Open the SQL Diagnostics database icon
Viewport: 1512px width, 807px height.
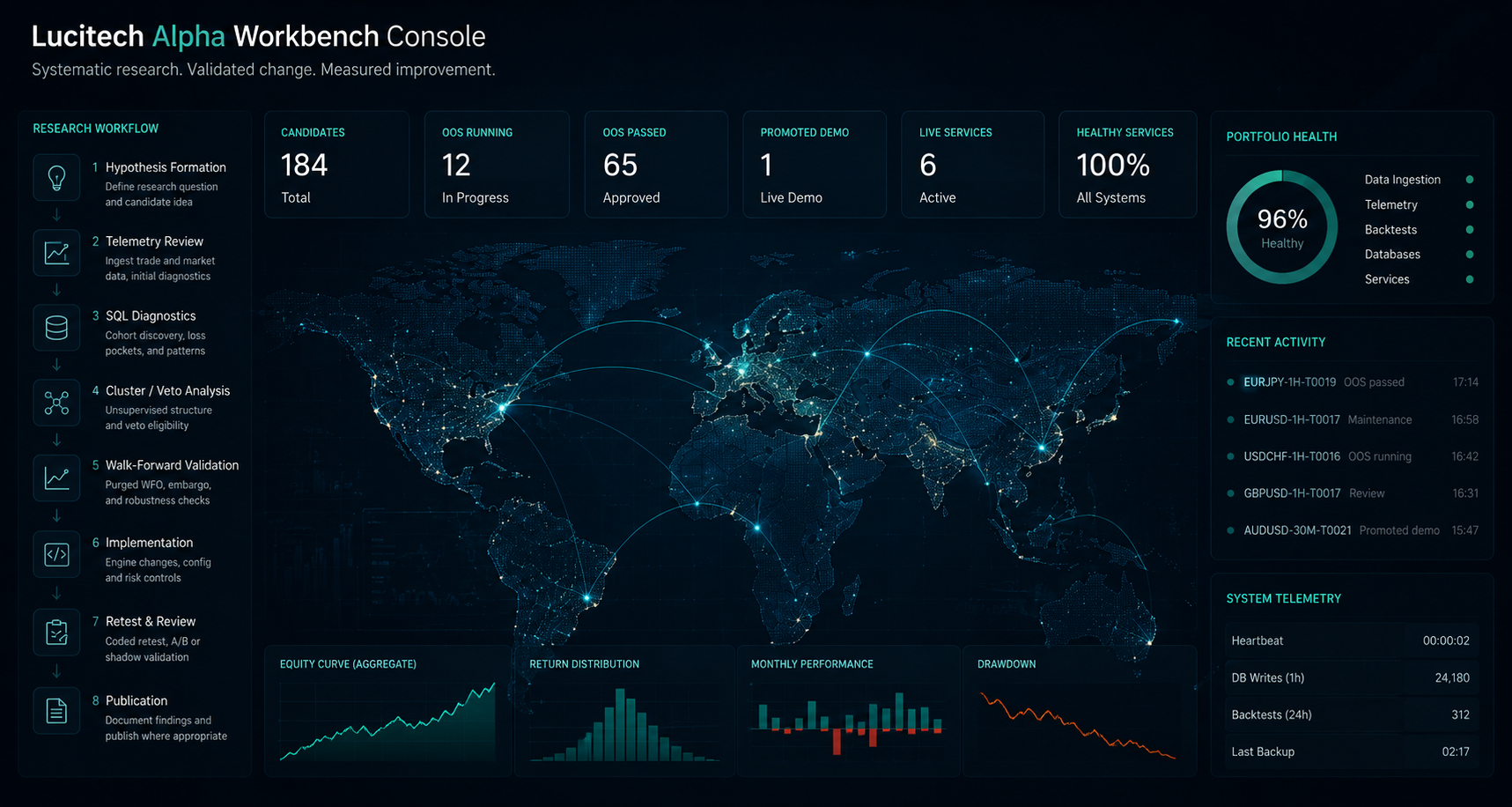(56, 328)
